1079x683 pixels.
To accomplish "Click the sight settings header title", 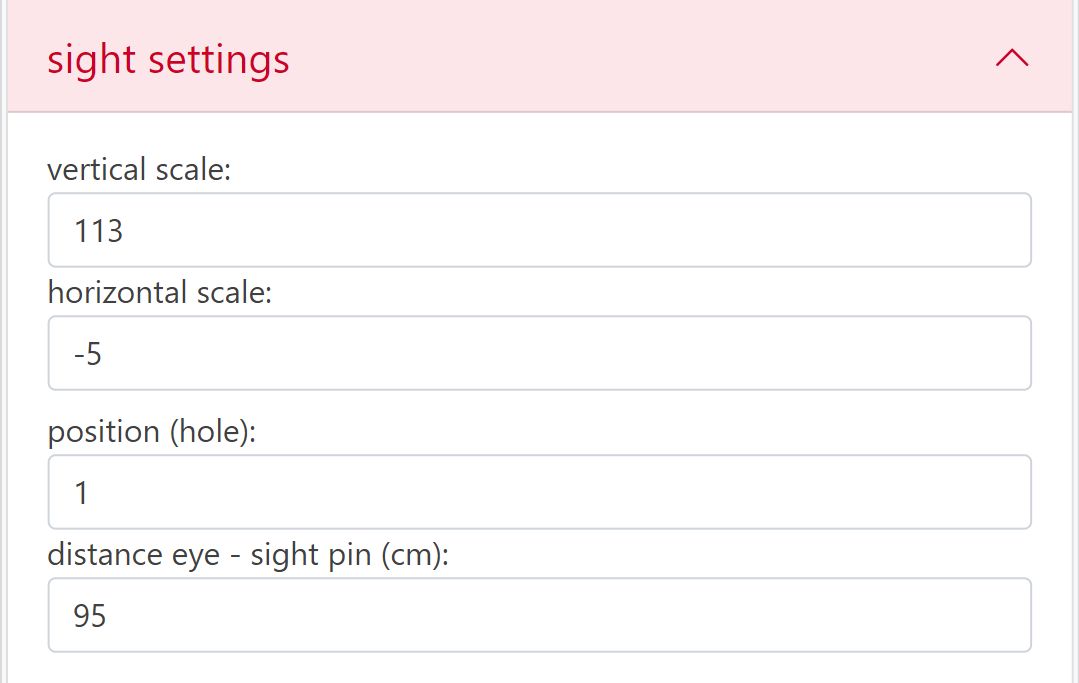I will tap(168, 59).
